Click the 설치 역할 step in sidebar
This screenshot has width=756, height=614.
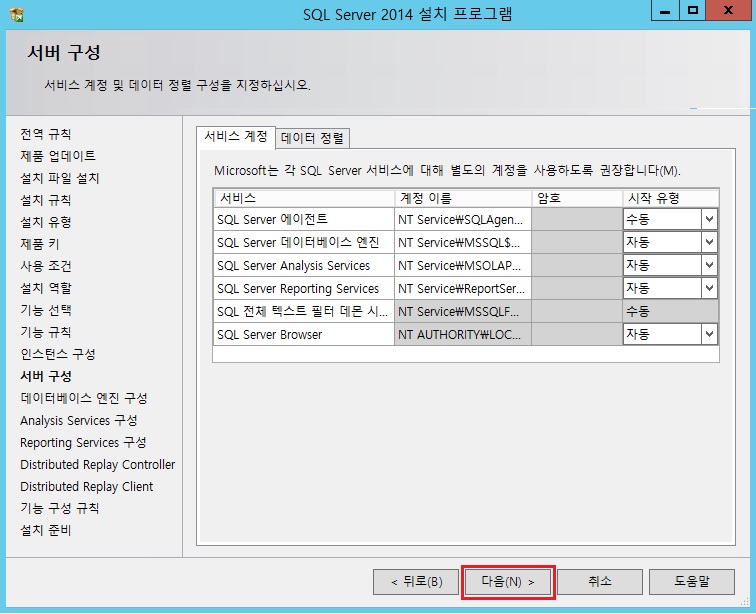pyautogui.click(x=46, y=288)
